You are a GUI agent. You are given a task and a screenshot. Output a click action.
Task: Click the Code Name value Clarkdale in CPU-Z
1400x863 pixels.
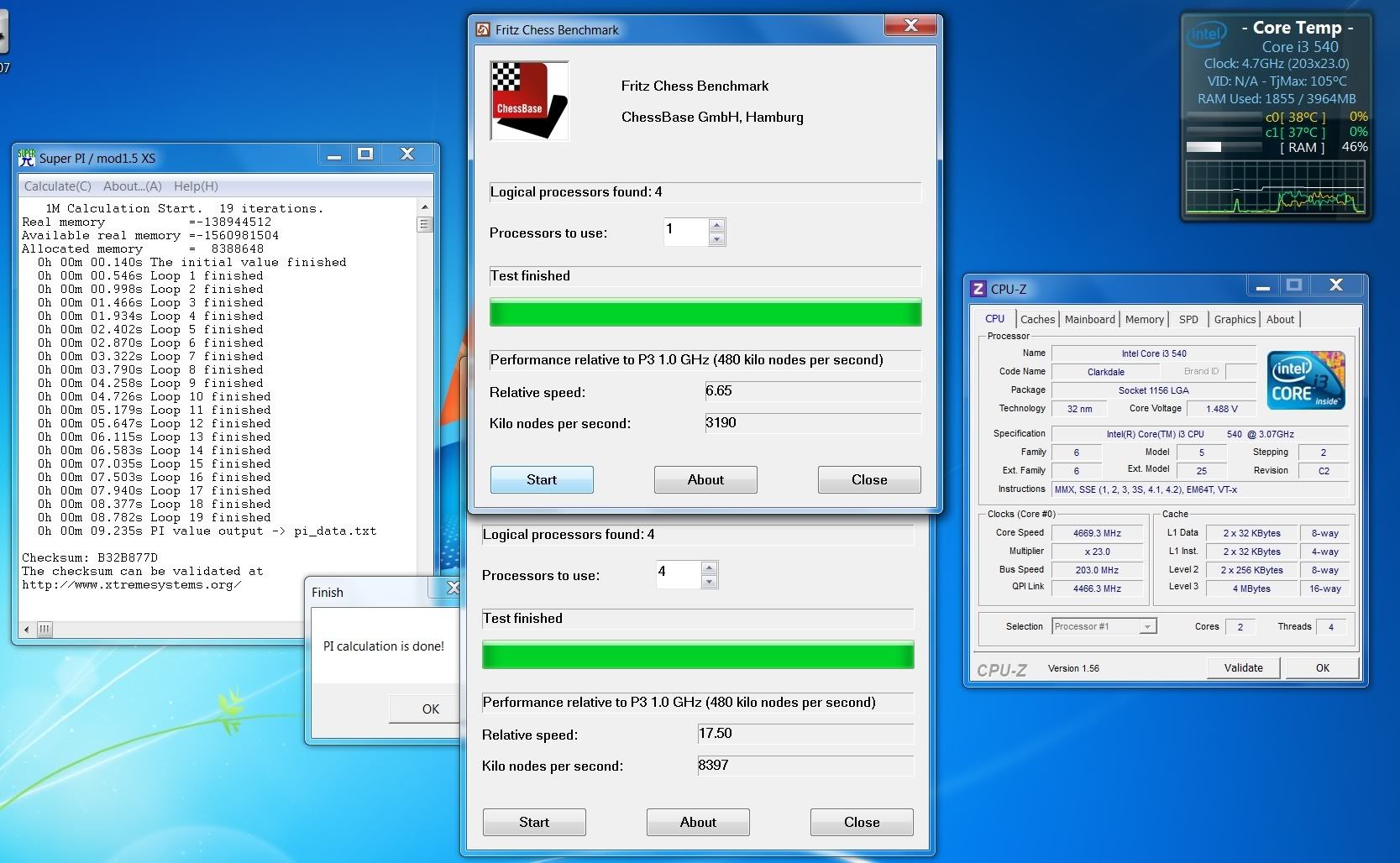pos(1105,372)
